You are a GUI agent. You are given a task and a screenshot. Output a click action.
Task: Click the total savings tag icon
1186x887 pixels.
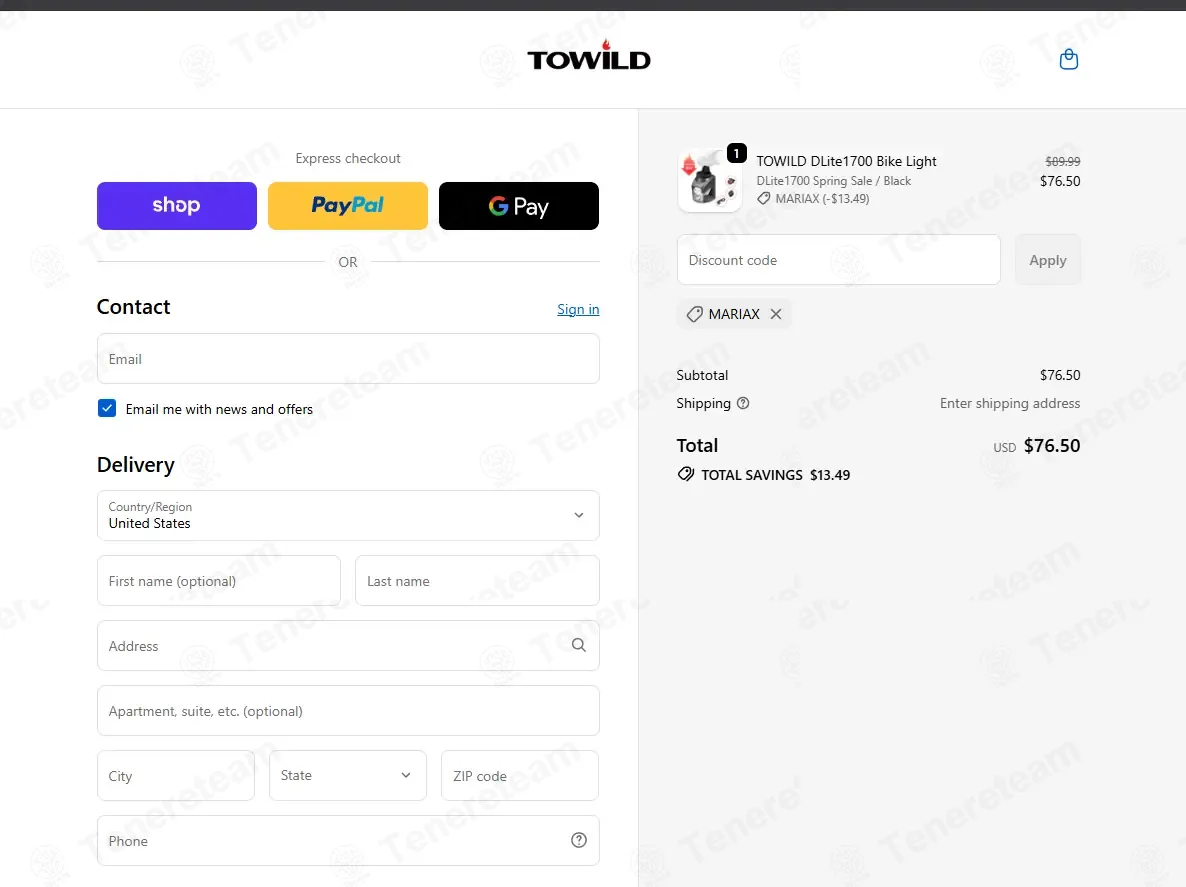[685, 474]
